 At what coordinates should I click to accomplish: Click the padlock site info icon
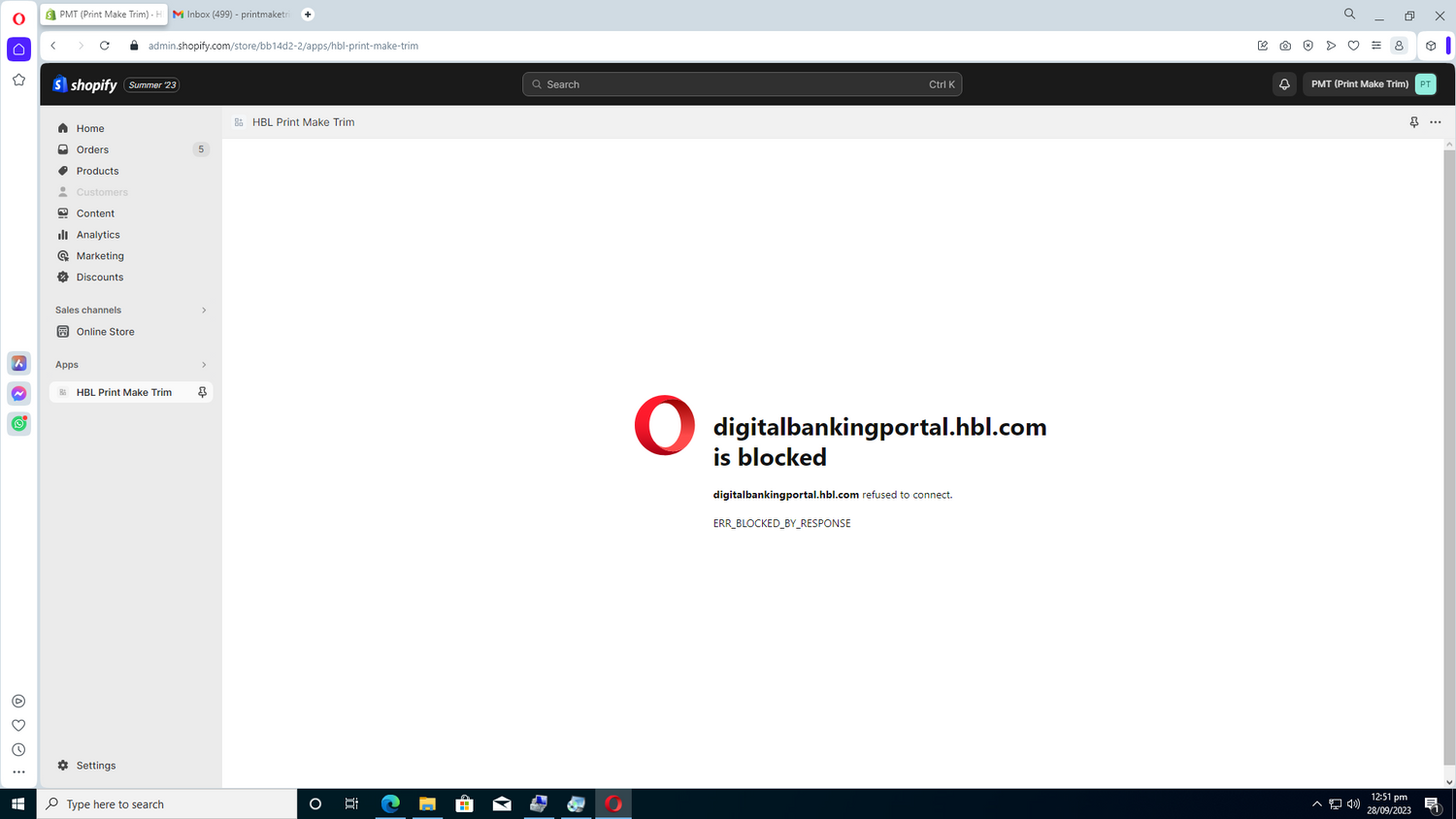tap(134, 46)
